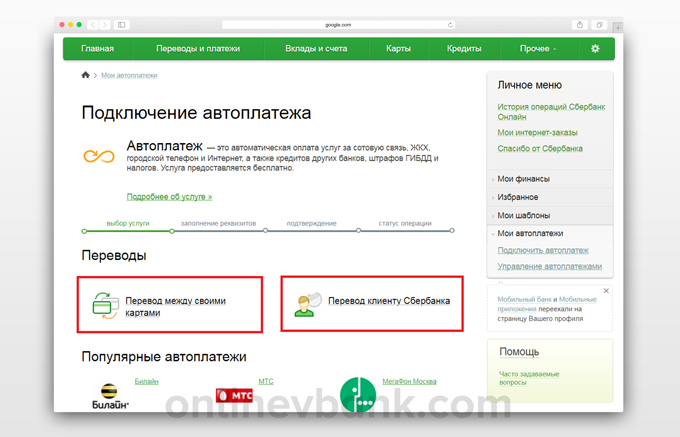Click the Популярные автоплатежи heading
This screenshot has height=437, width=680.
(164, 357)
